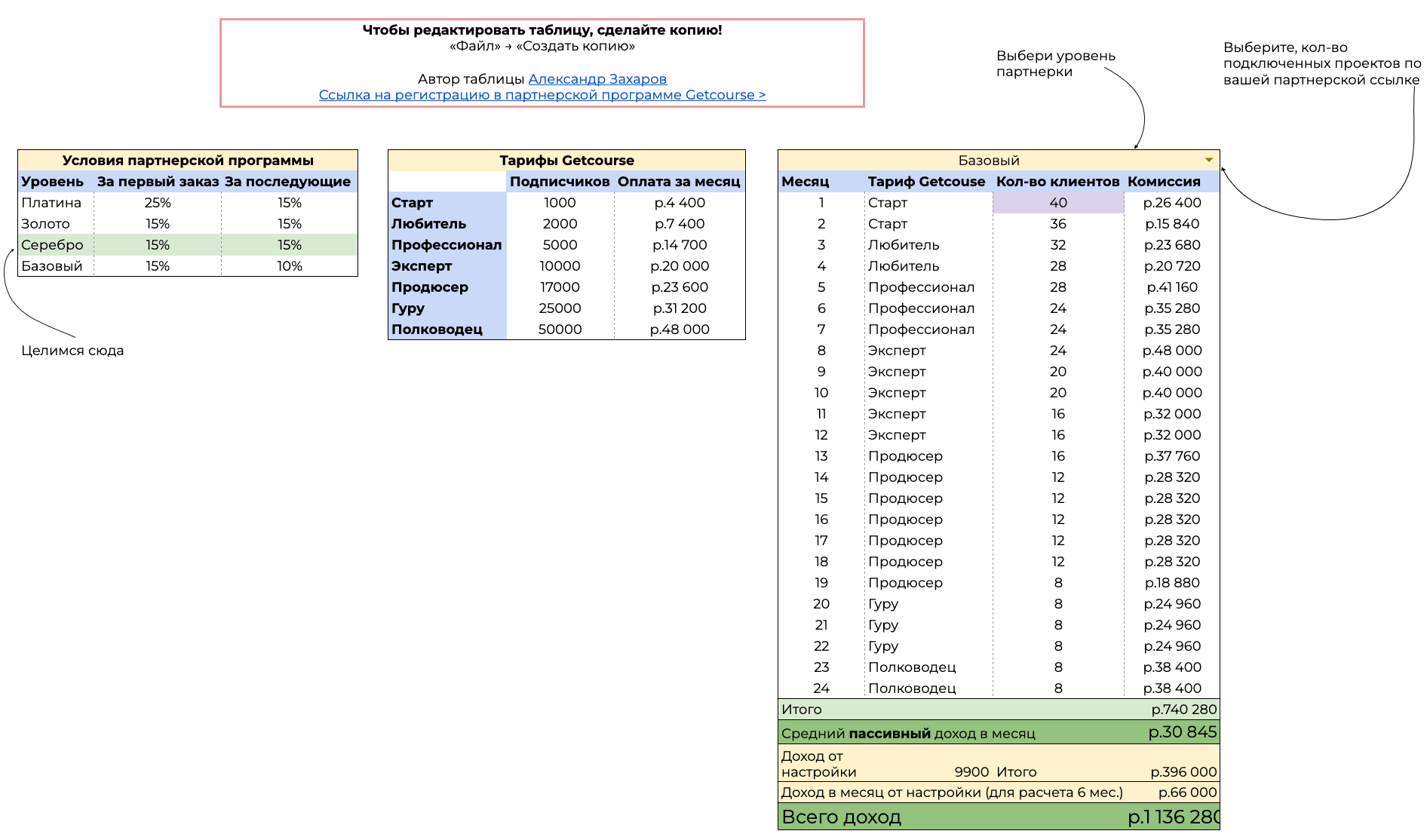Select the 1000 subscribers cell
The image size is (1427, 840).
(x=560, y=203)
